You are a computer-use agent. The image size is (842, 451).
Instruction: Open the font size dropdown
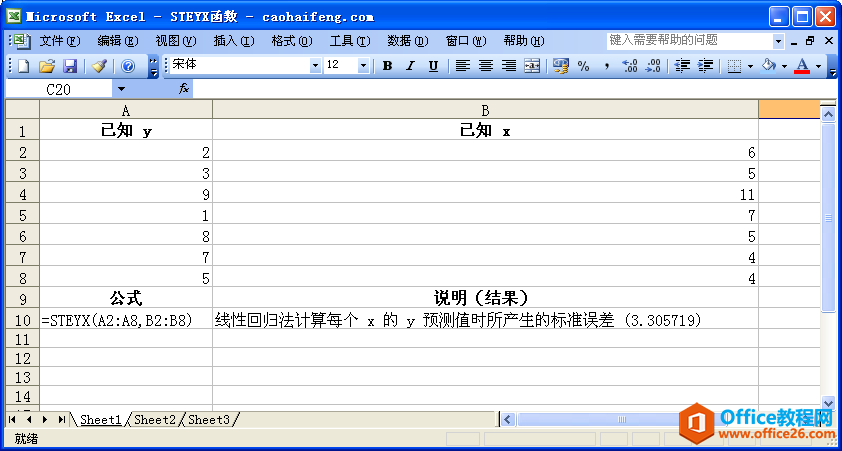pos(364,66)
